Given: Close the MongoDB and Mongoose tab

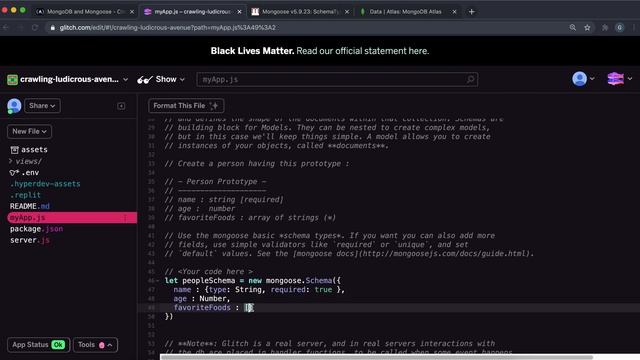Looking at the screenshot, I should (x=132, y=12).
